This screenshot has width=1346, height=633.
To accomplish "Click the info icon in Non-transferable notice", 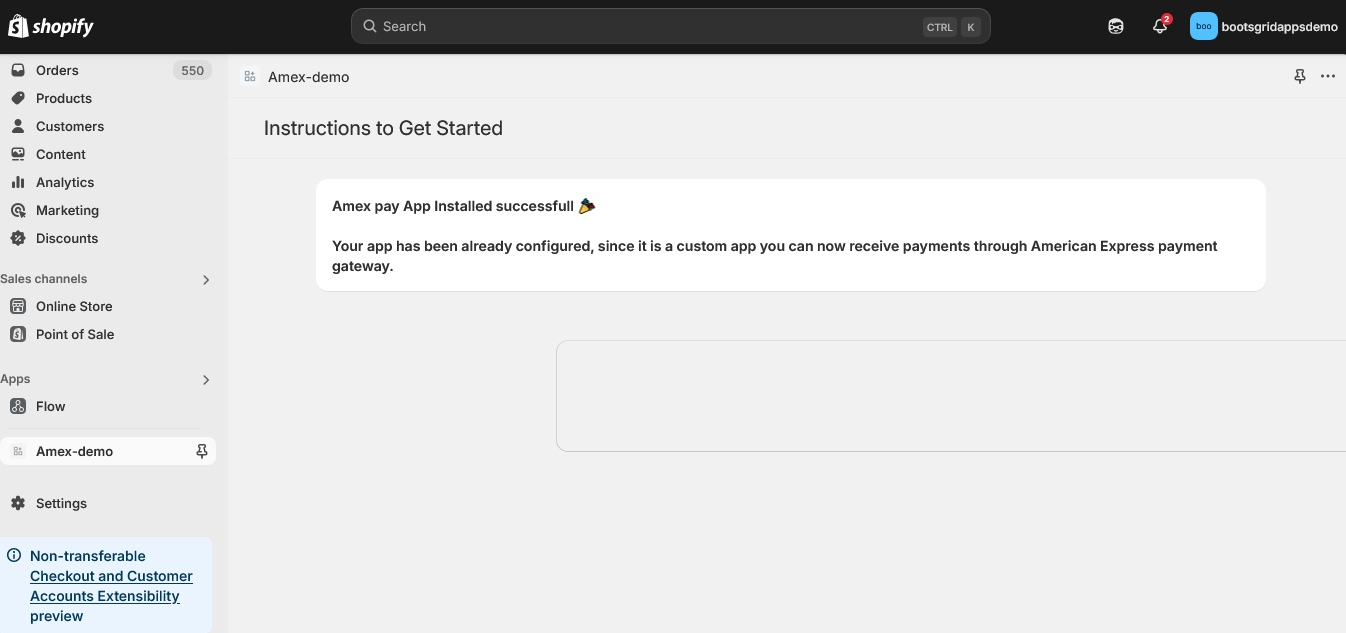I will [x=14, y=555].
